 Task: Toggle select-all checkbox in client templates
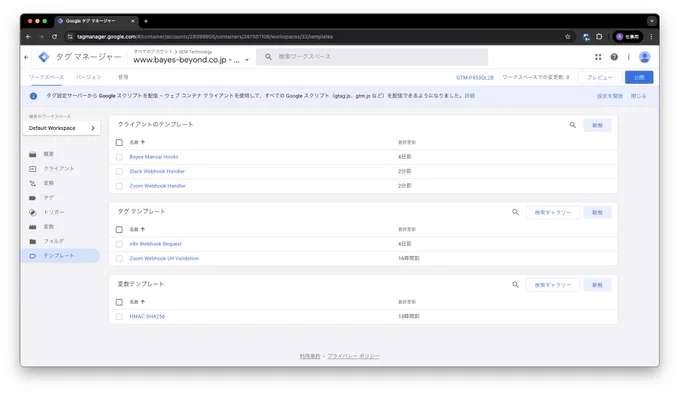click(x=119, y=142)
